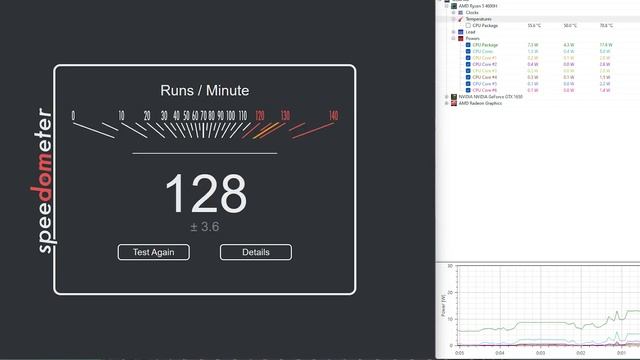Click the 0:03 time axis label
The width and height of the screenshot is (640, 360).
tap(540, 353)
